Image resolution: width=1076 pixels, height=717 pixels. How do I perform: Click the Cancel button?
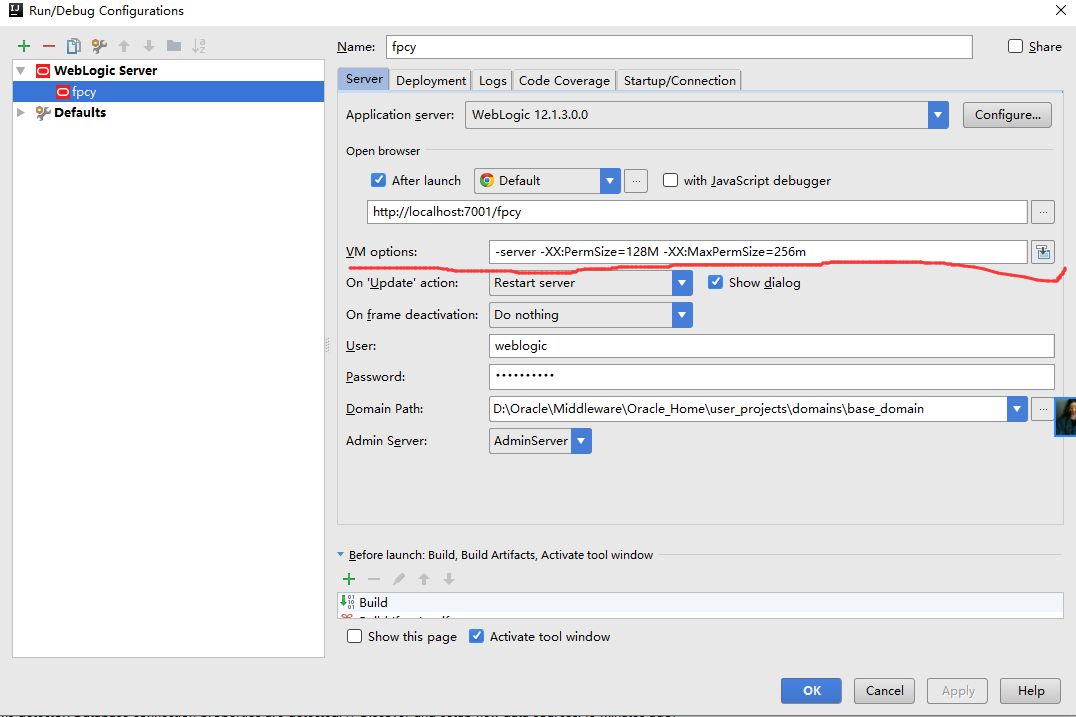[x=884, y=690]
